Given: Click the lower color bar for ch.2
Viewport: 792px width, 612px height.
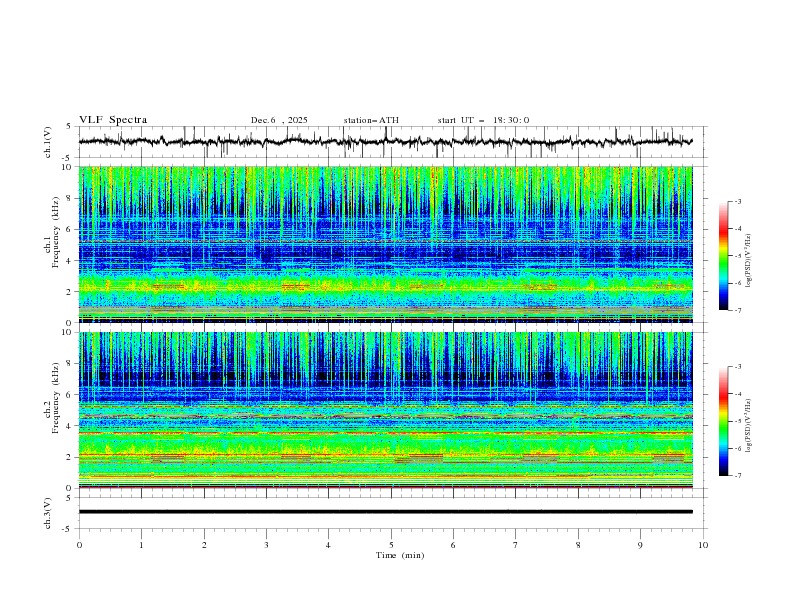Looking at the screenshot, I should (x=723, y=421).
